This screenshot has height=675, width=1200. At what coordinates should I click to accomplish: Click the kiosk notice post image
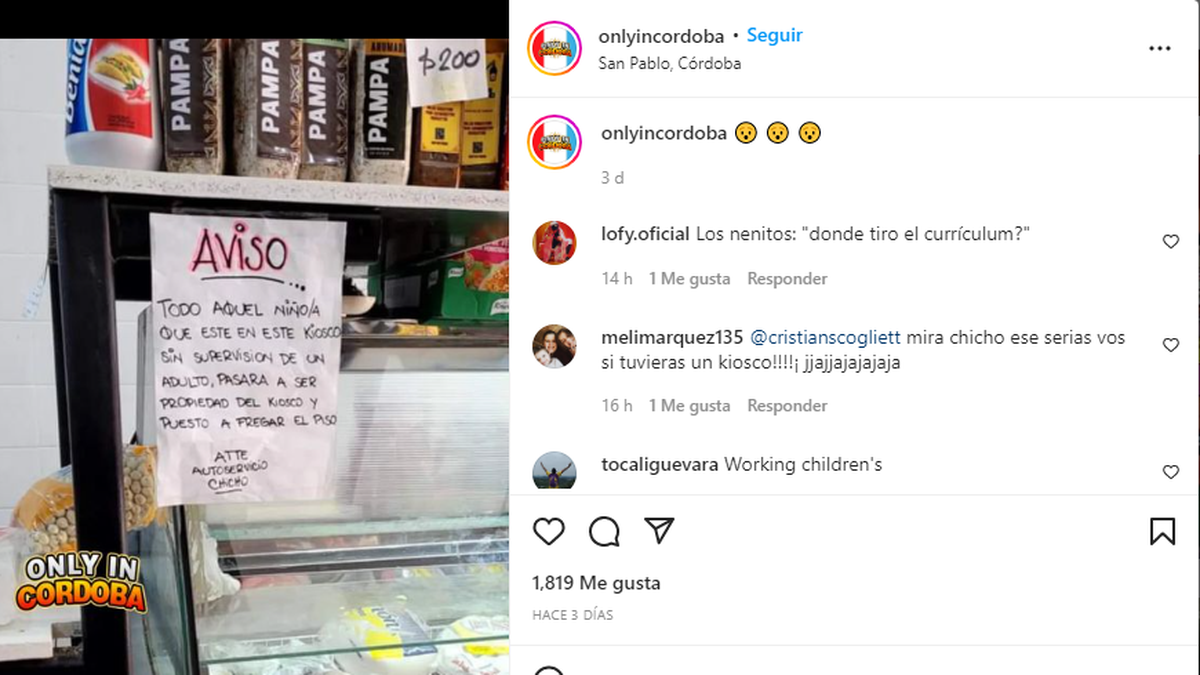254,356
